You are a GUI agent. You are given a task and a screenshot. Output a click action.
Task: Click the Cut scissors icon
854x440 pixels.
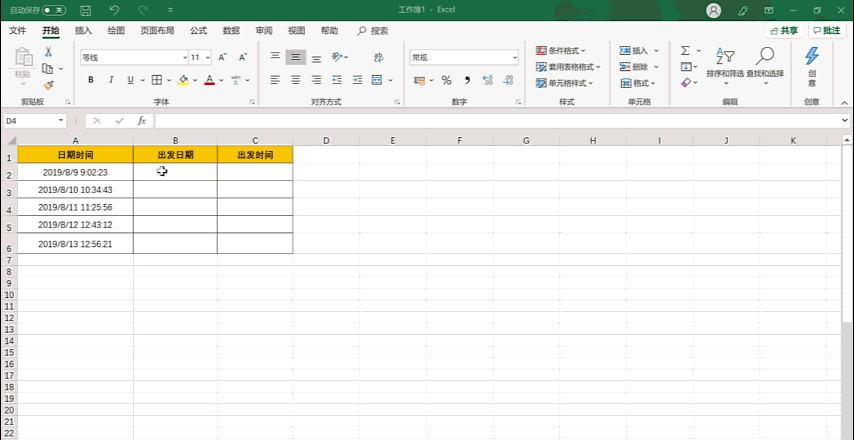[48, 52]
